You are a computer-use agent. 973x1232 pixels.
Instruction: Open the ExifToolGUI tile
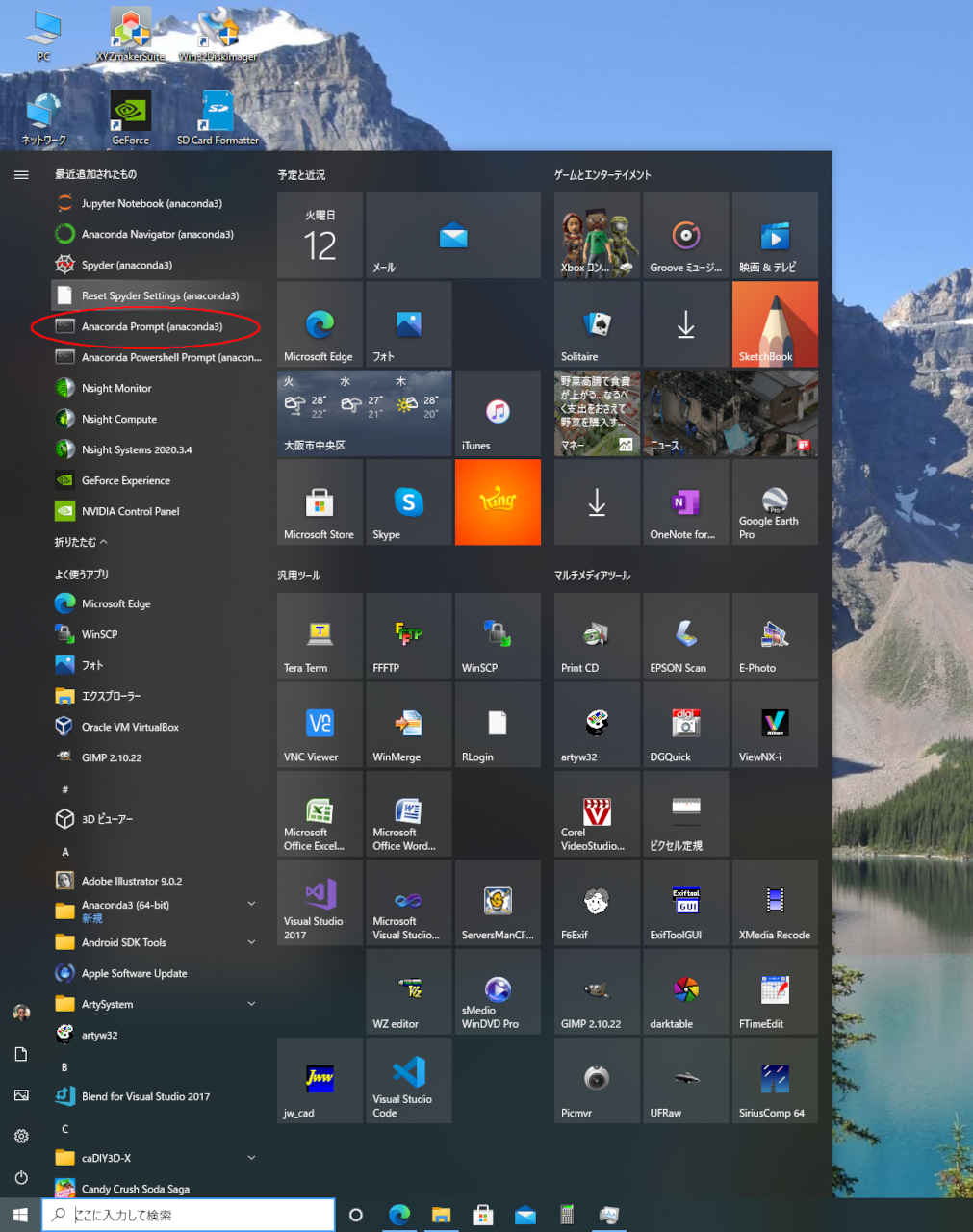click(x=686, y=903)
